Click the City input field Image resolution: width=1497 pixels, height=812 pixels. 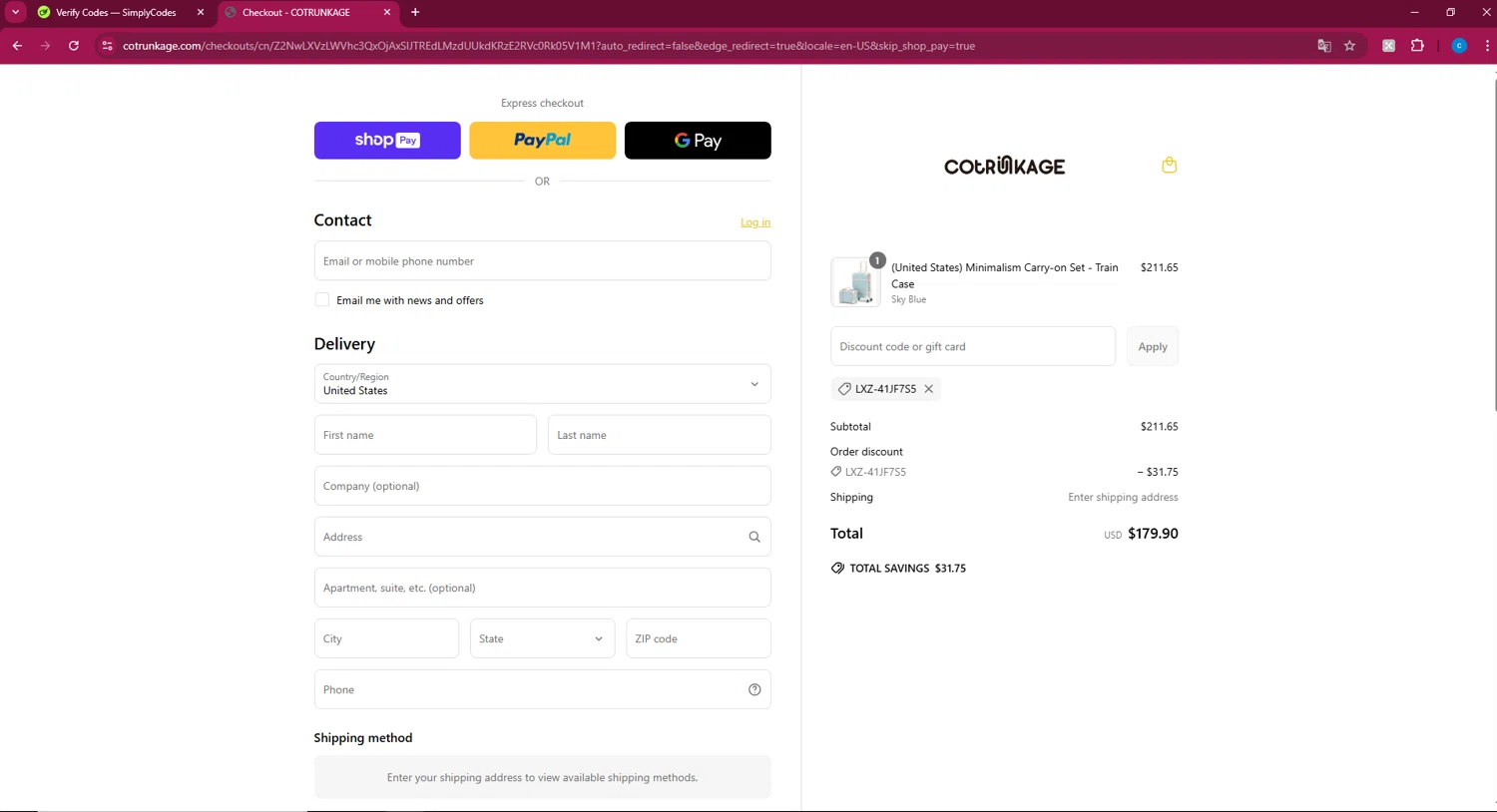pos(386,638)
